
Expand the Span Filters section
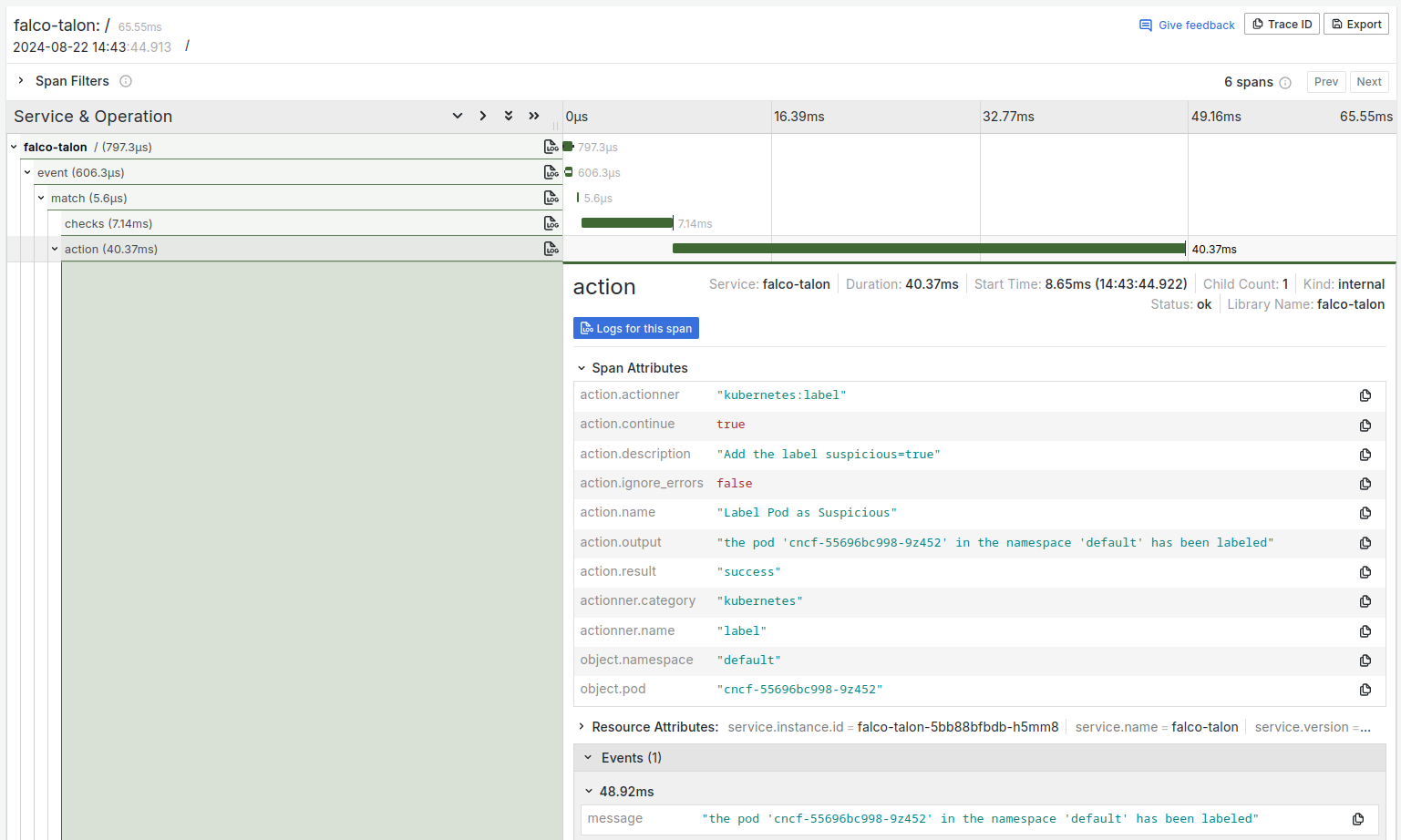[x=20, y=80]
